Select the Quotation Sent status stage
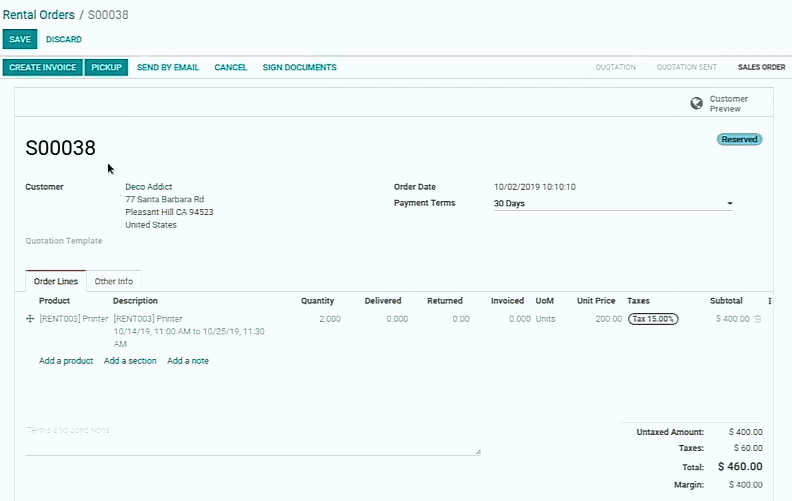Viewport: 792px width, 501px height. 686,67
